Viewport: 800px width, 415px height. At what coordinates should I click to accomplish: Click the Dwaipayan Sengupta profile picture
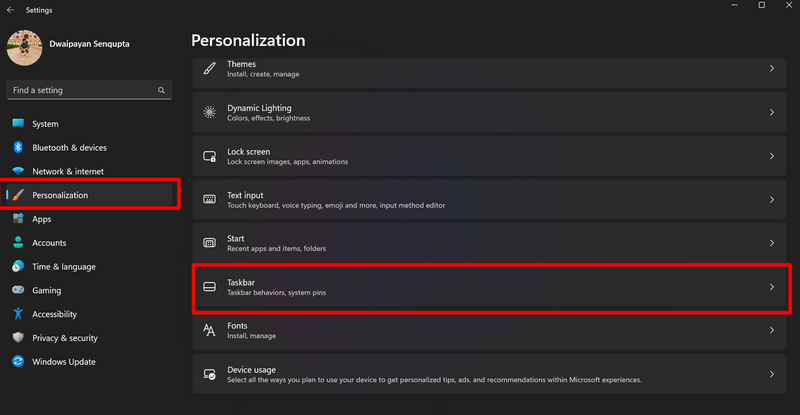[x=25, y=49]
